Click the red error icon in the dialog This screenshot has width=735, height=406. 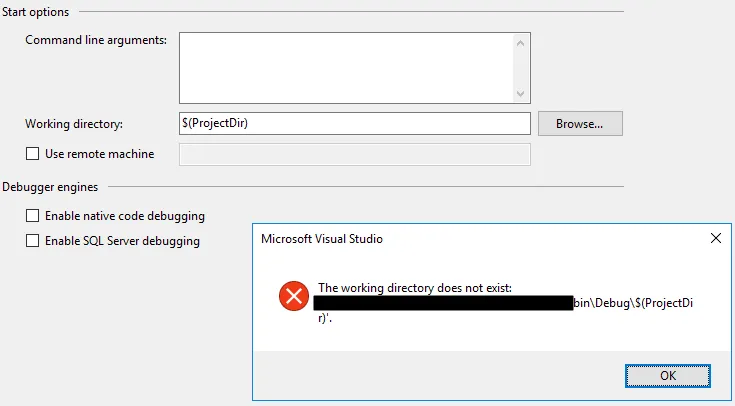[294, 296]
